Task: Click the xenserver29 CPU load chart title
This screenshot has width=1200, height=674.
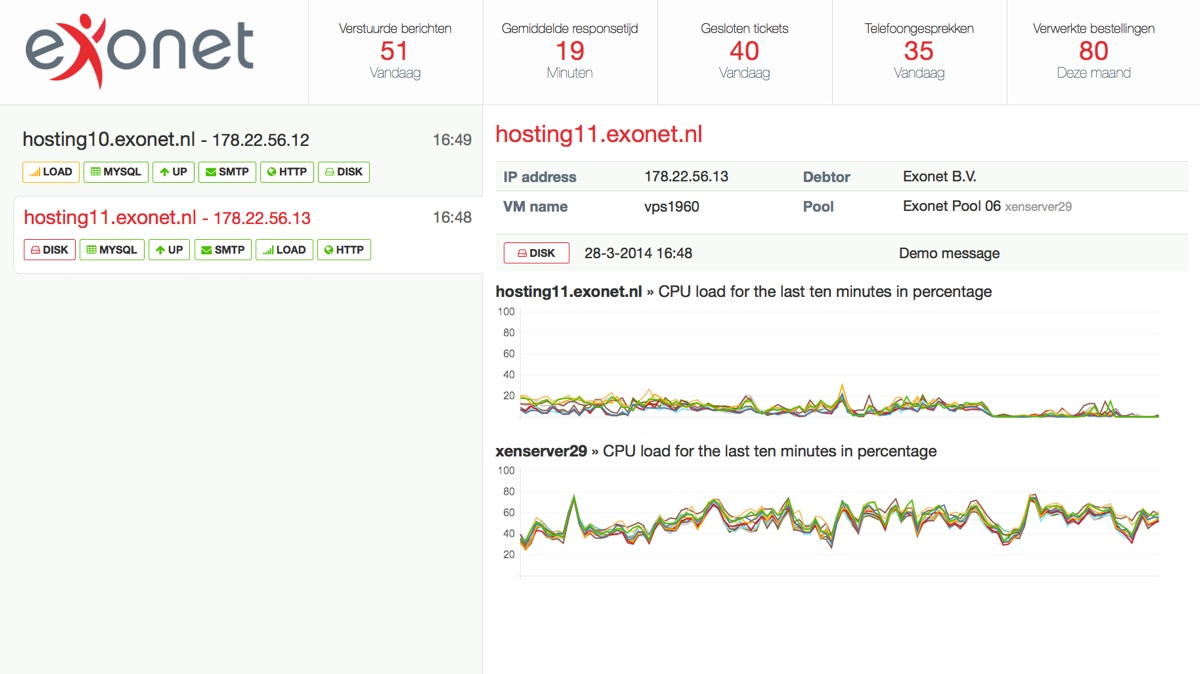Action: coord(716,451)
